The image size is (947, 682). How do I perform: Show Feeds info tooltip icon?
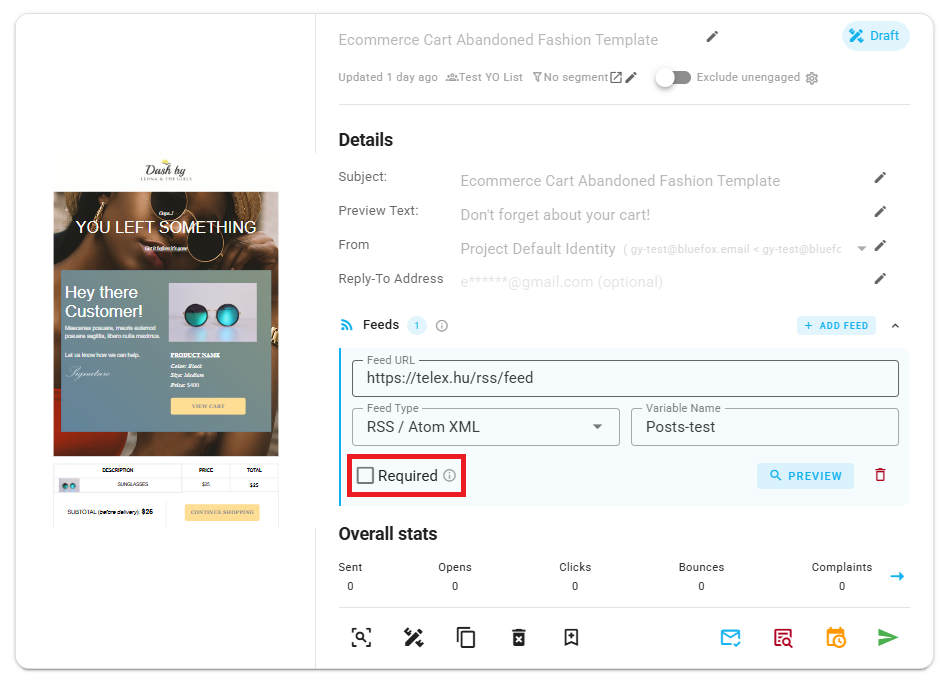[442, 326]
